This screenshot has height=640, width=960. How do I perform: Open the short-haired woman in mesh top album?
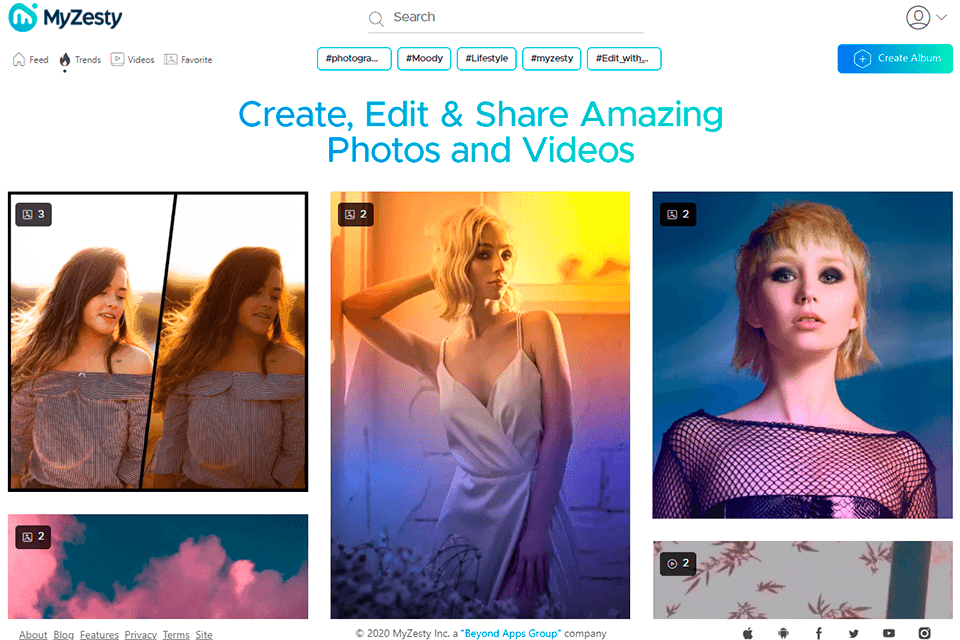(803, 355)
